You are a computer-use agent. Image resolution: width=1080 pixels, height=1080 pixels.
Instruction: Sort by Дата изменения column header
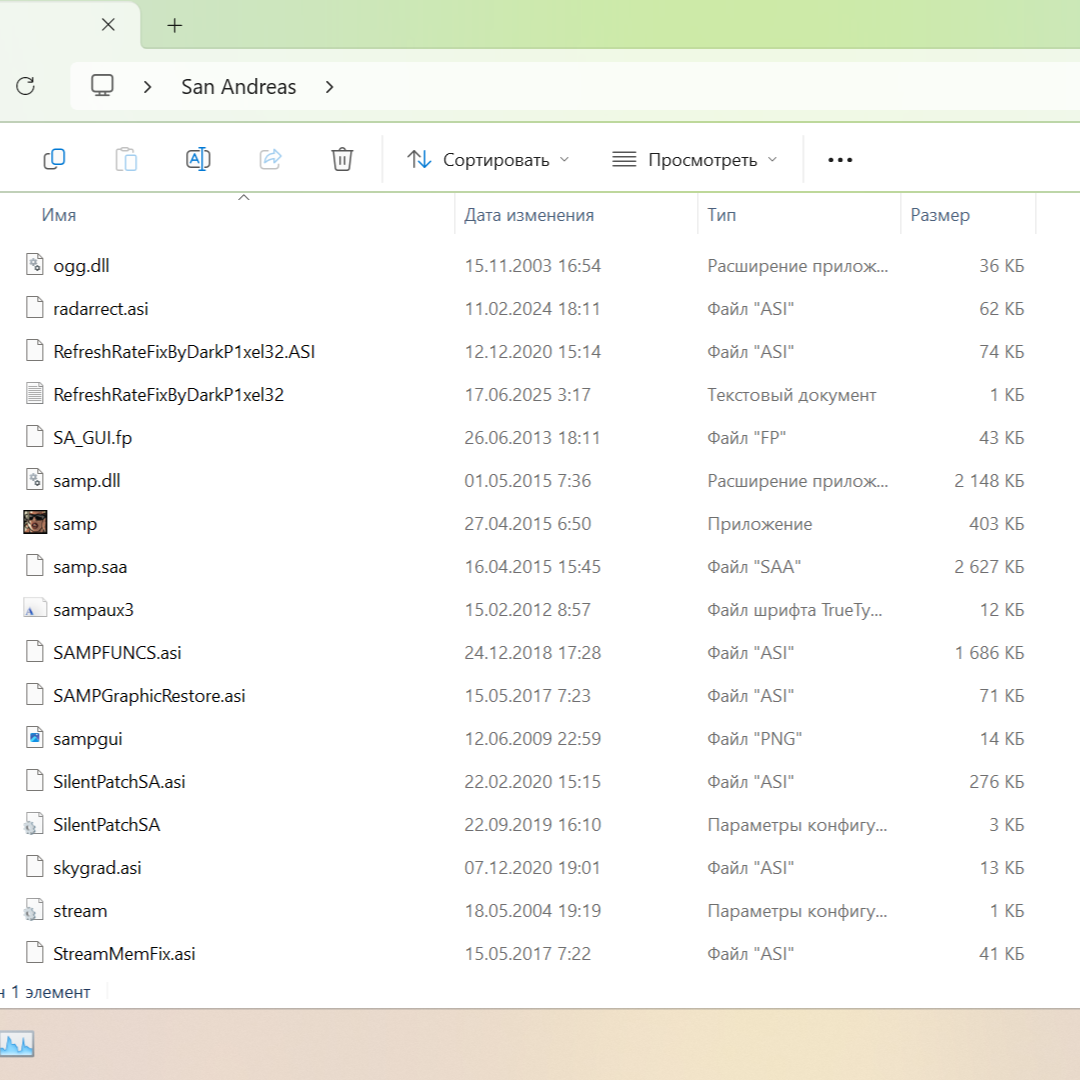529,215
